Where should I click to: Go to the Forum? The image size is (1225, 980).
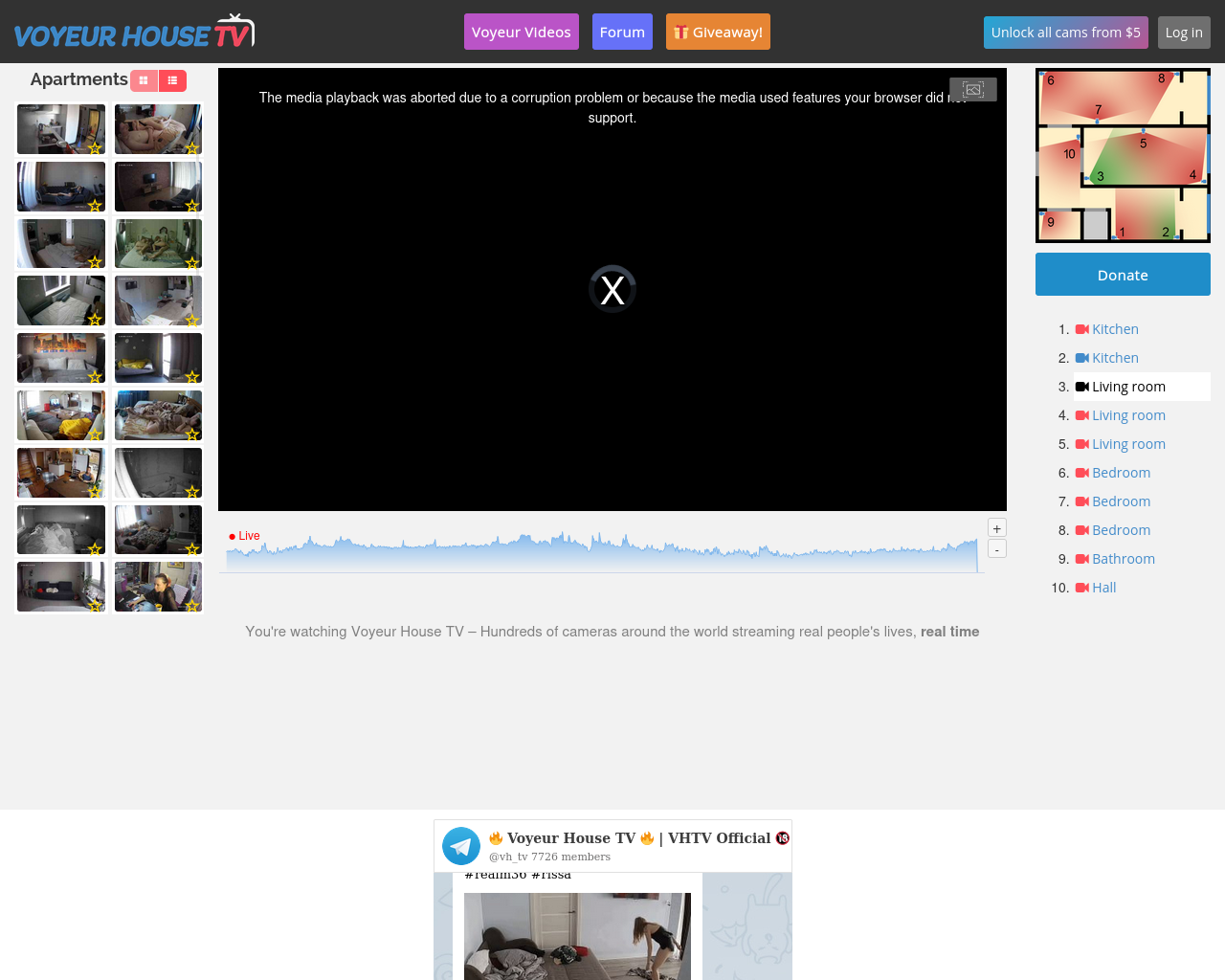pos(622,32)
